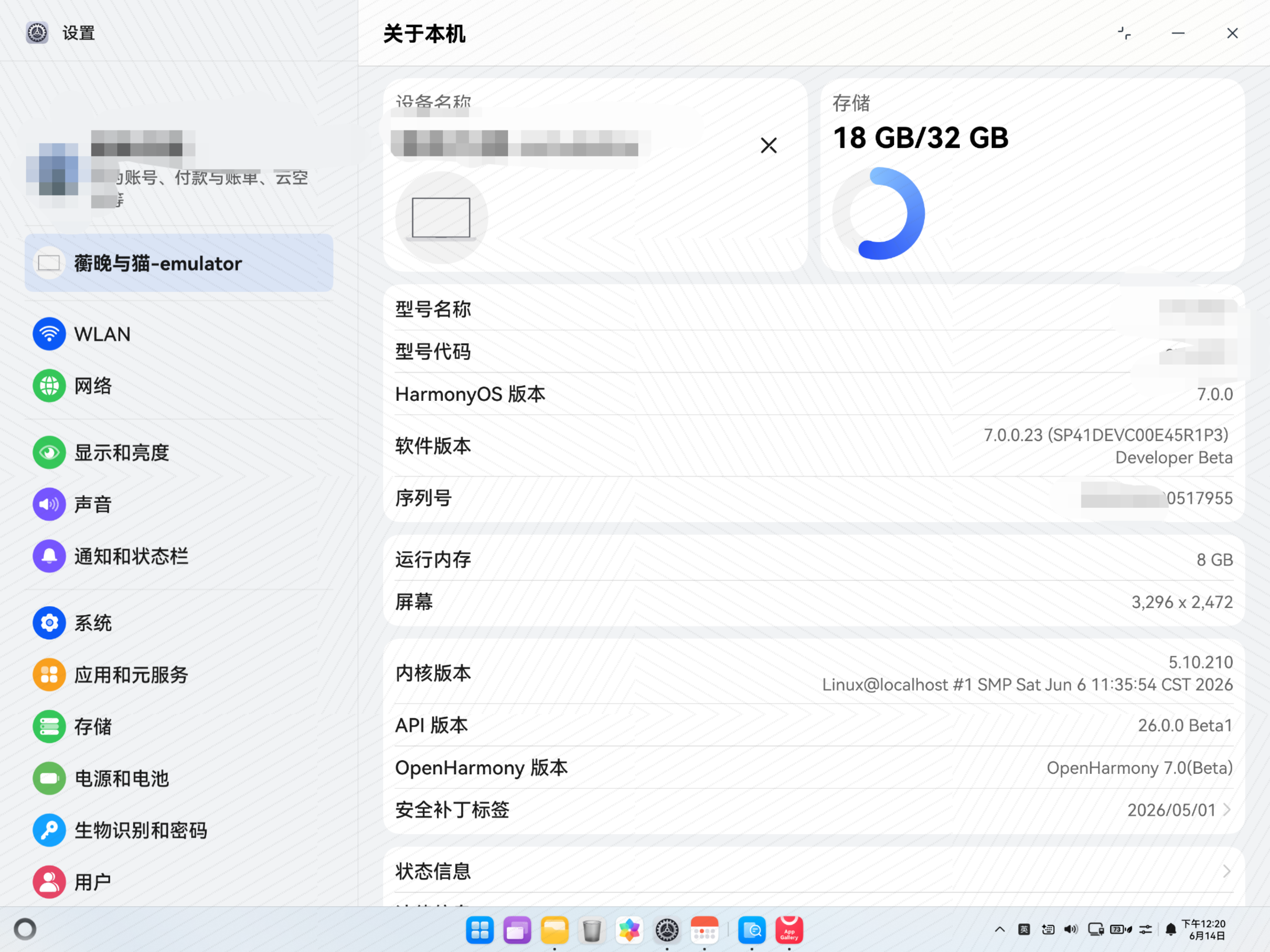
Task: Expand 状态信息 status info
Action: coord(813,871)
